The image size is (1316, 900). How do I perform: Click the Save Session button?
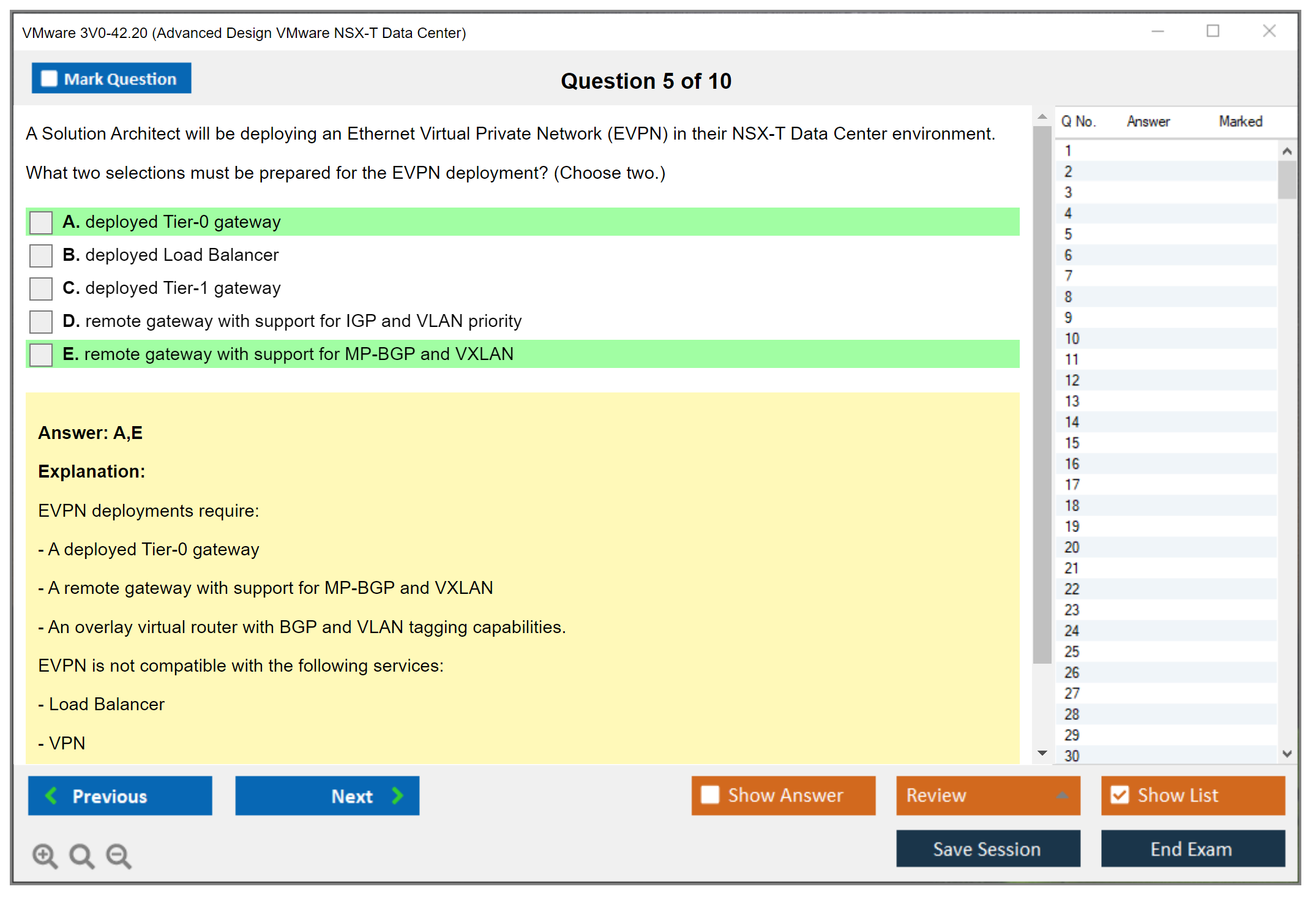click(987, 849)
